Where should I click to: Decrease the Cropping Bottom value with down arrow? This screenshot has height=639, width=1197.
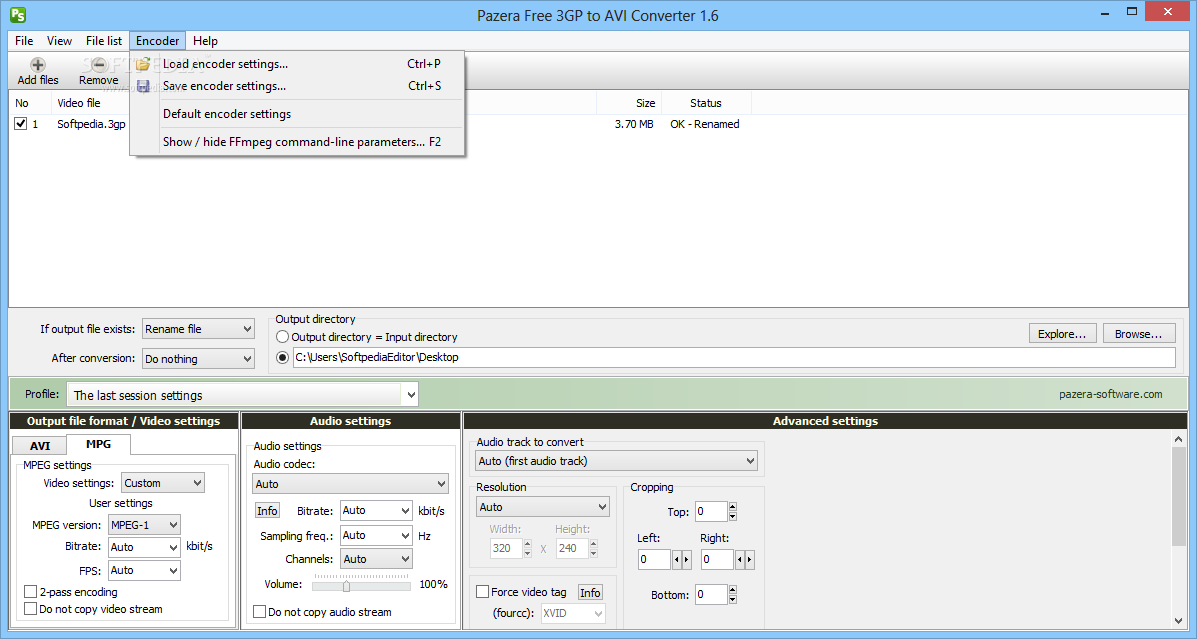tap(733, 599)
